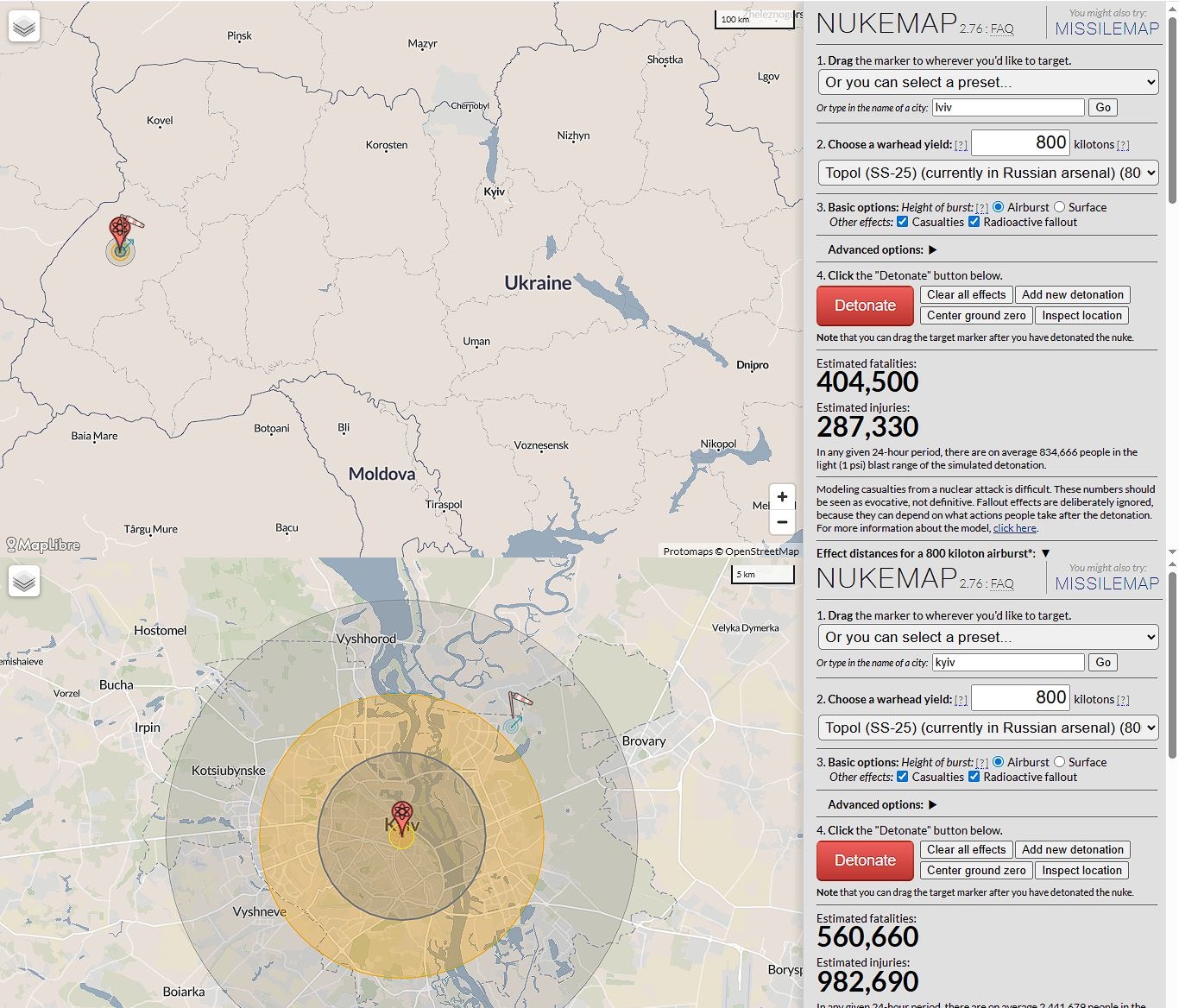The width and height of the screenshot is (1179, 1008).
Task: Open the preset dropdown in the lviv panel
Action: (x=987, y=82)
